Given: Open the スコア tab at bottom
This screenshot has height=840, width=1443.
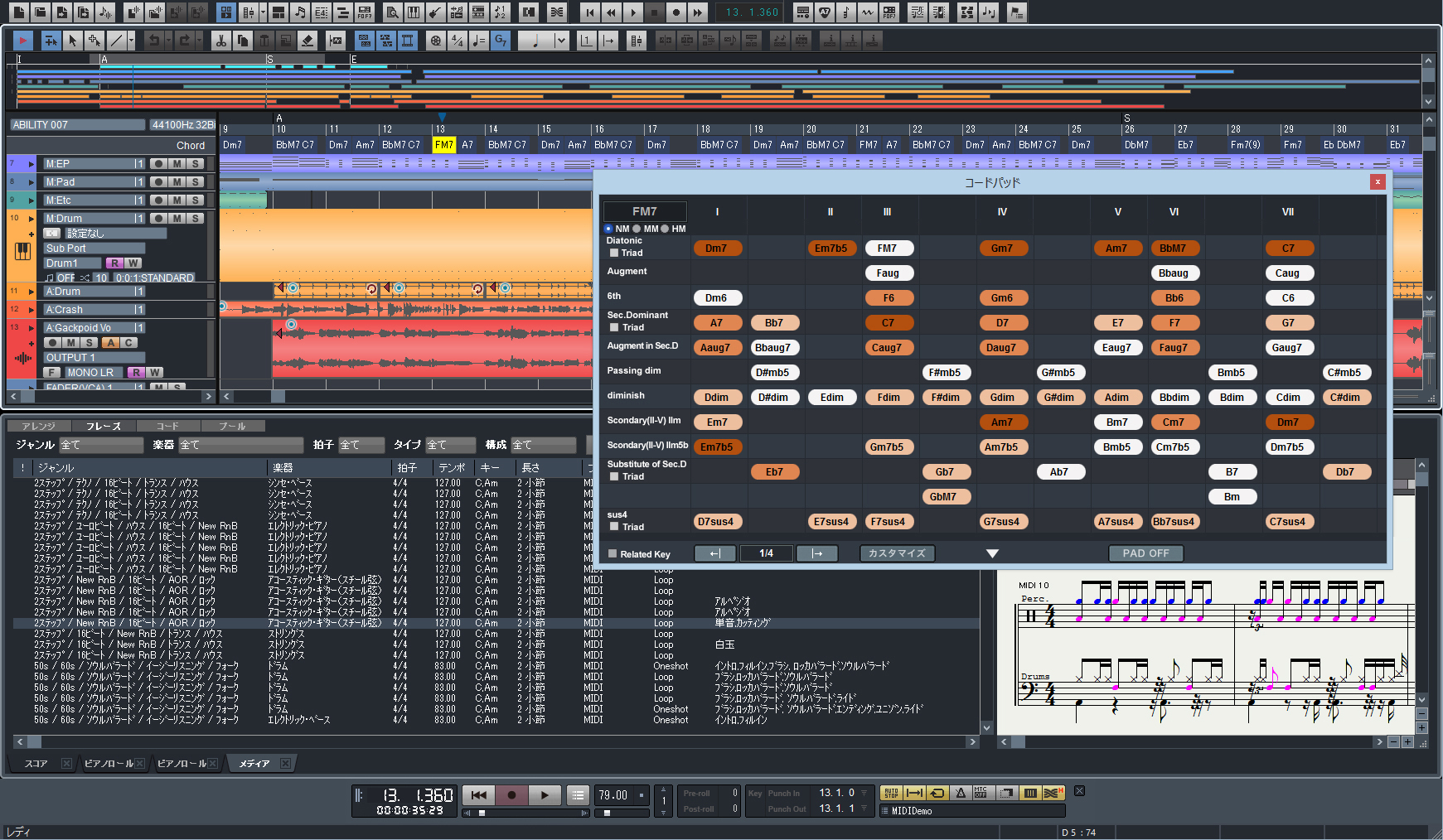Looking at the screenshot, I should tap(36, 764).
